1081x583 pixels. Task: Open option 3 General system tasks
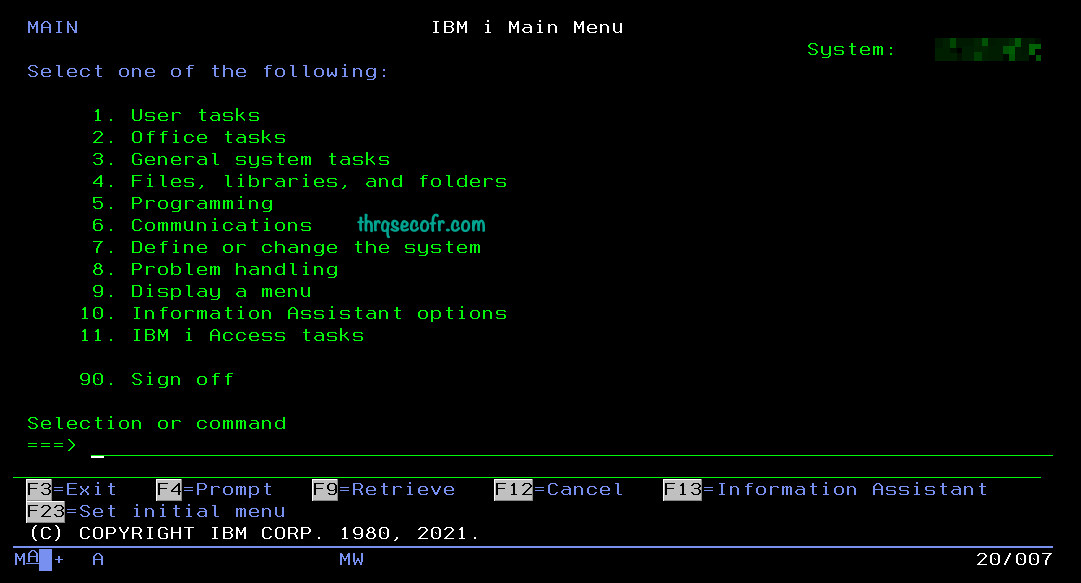click(241, 159)
